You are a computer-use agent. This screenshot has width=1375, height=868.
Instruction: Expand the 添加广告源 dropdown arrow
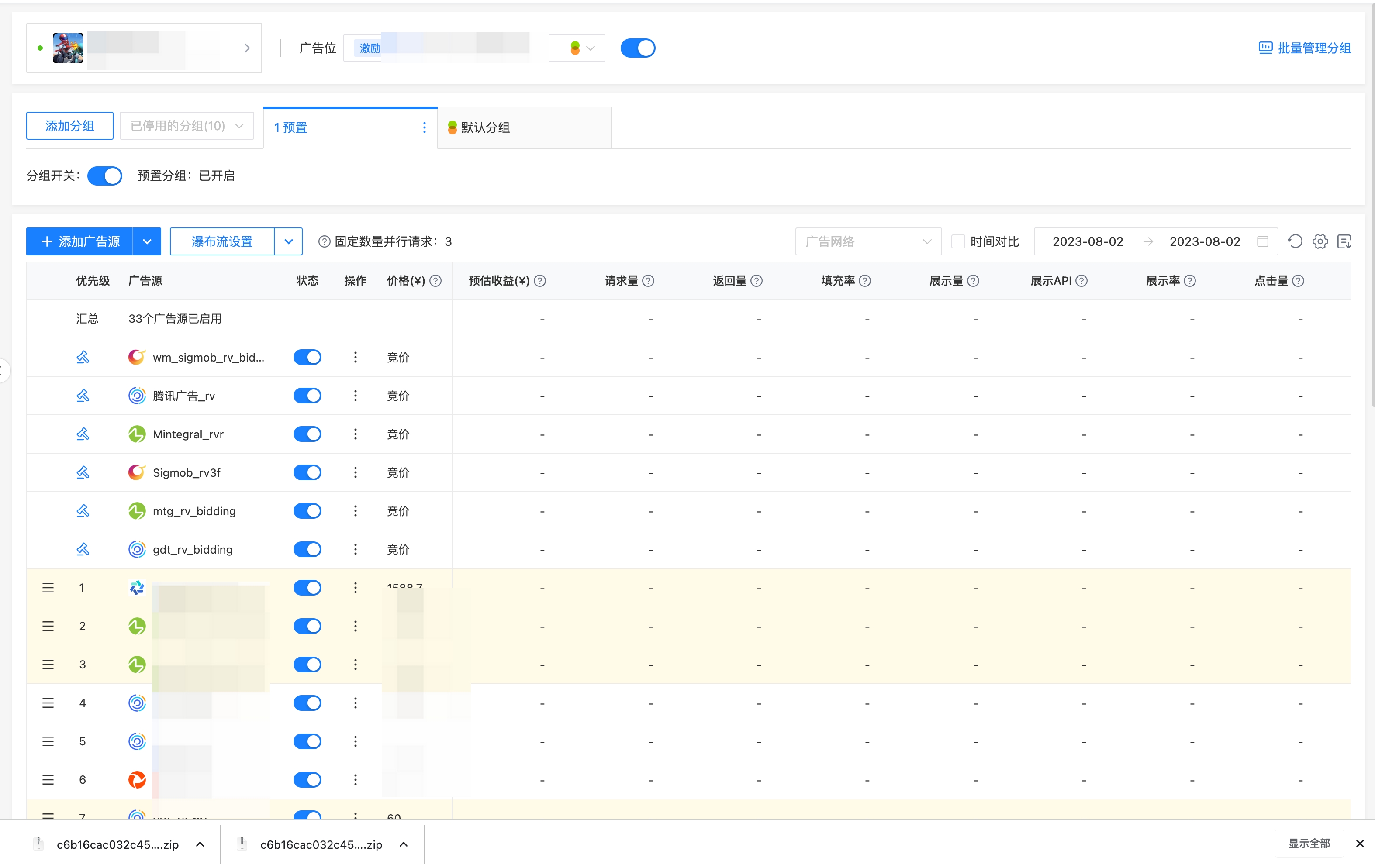[x=147, y=241]
